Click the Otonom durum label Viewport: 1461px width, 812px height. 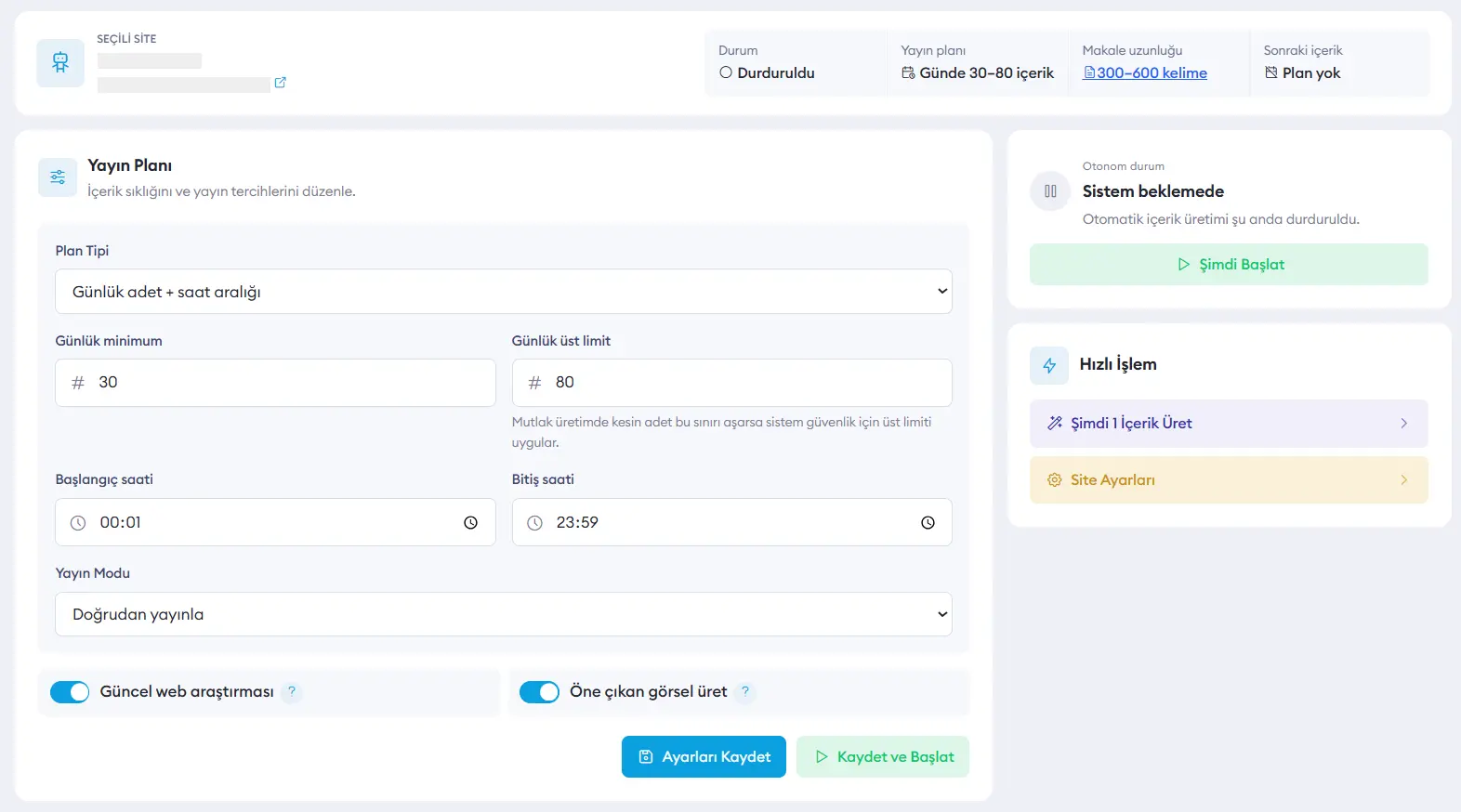coord(1124,166)
